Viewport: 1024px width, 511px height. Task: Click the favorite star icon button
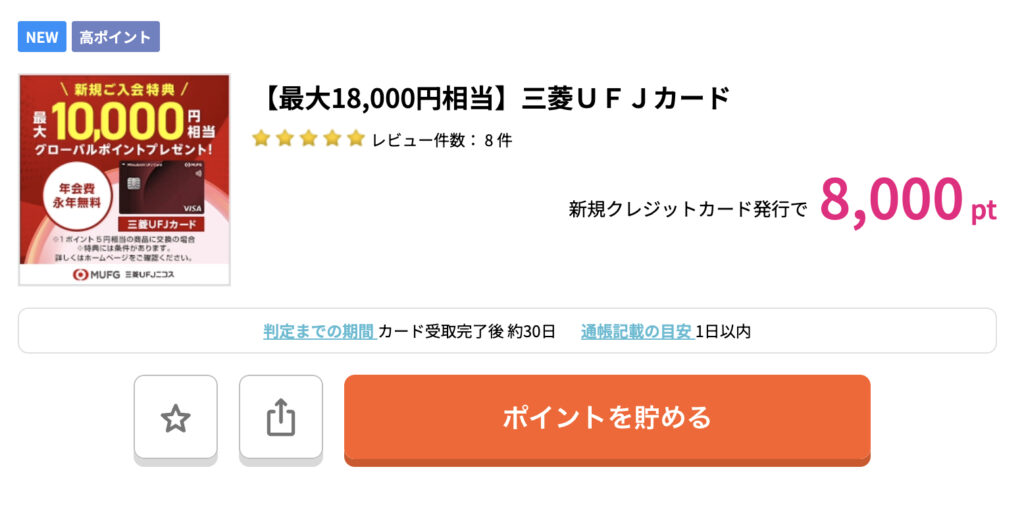point(175,418)
